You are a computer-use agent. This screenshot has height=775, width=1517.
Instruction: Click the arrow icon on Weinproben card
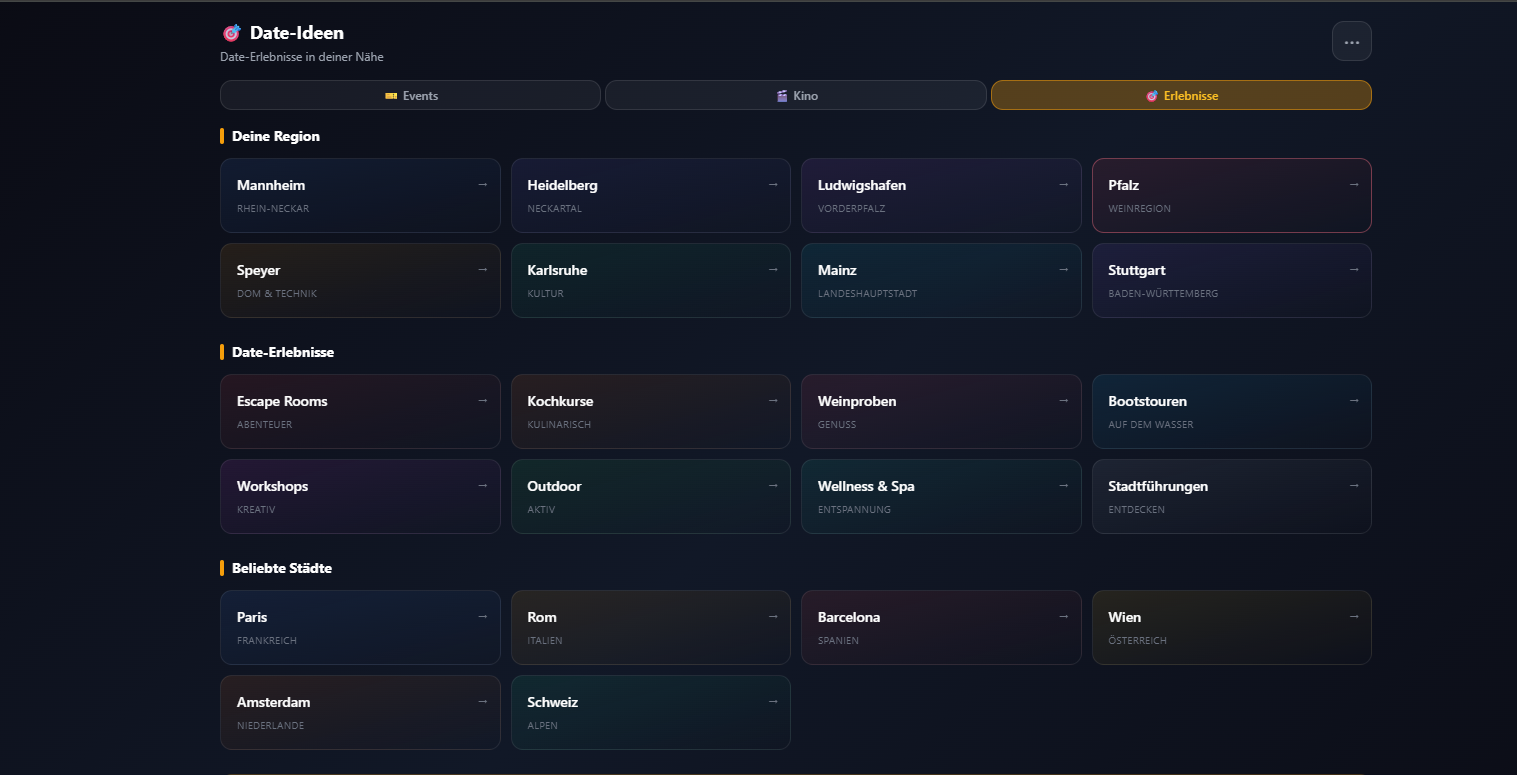pos(1063,400)
